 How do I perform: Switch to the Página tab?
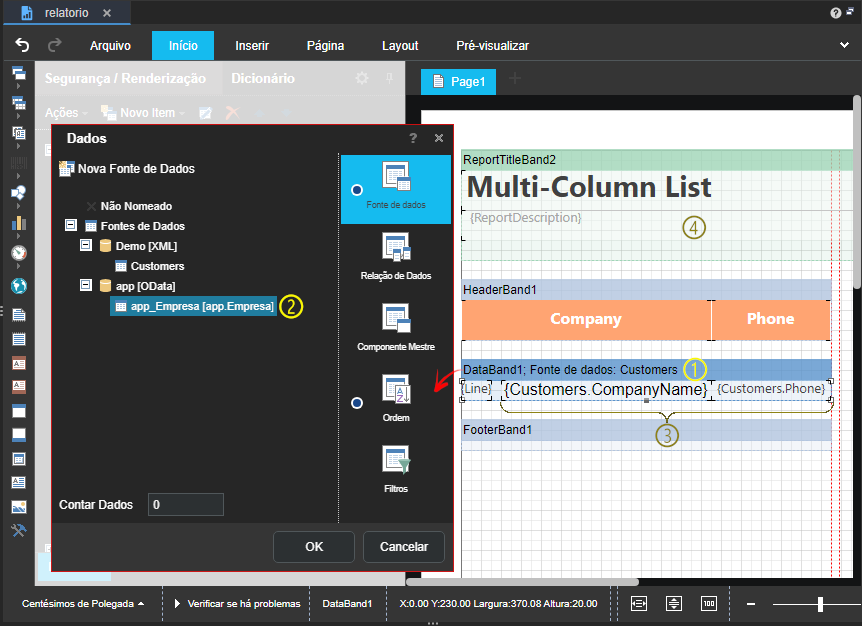pos(325,46)
